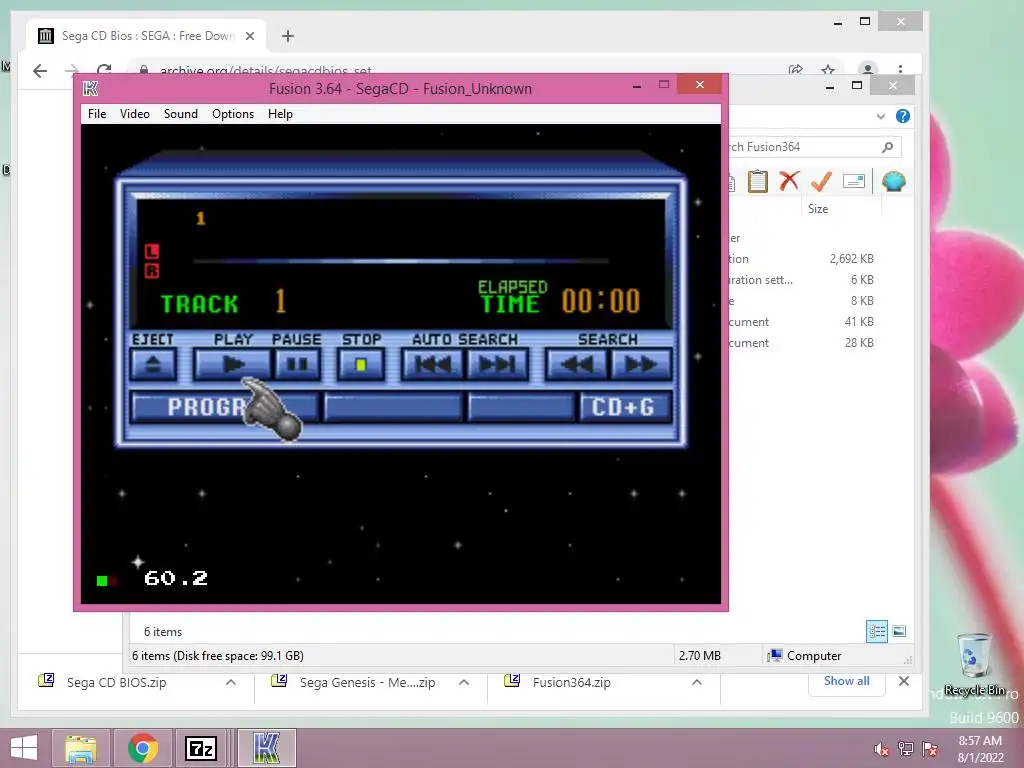Rewind using the Search backward button
Screen dimensions: 1024x768
[577, 364]
